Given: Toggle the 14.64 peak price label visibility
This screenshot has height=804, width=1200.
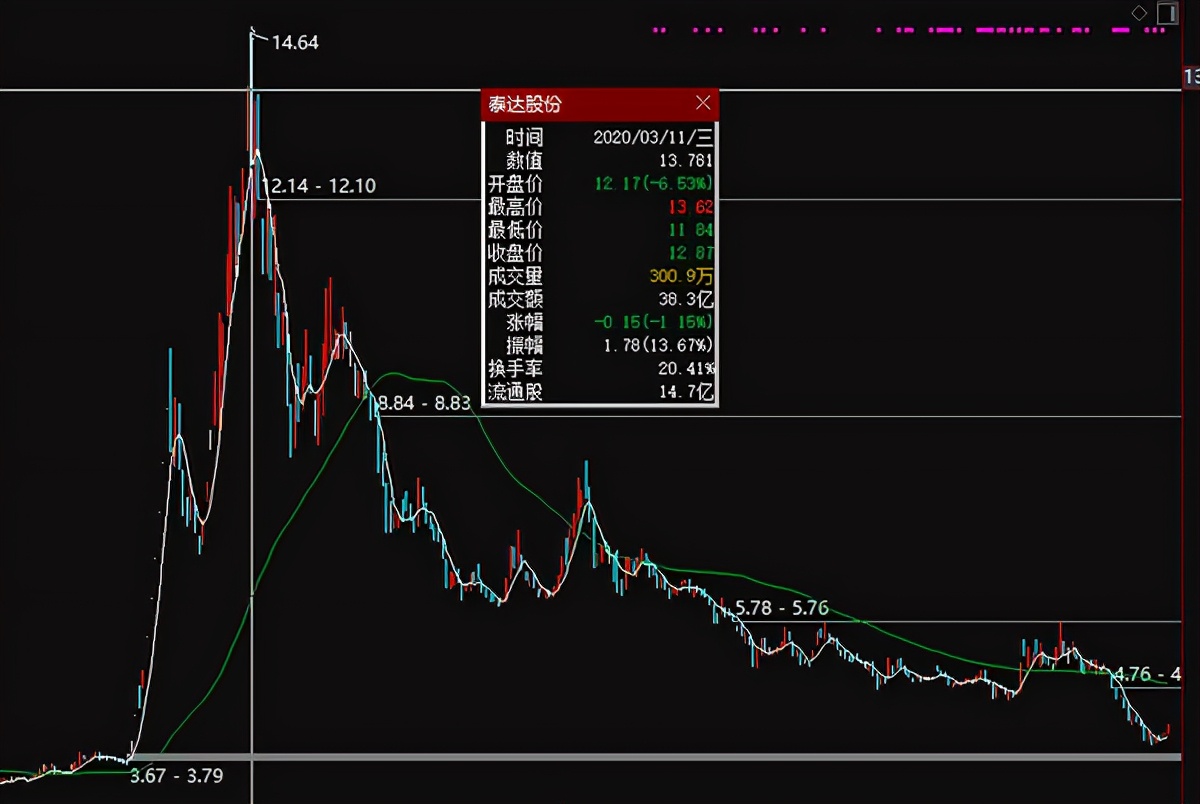Looking at the screenshot, I should [293, 42].
